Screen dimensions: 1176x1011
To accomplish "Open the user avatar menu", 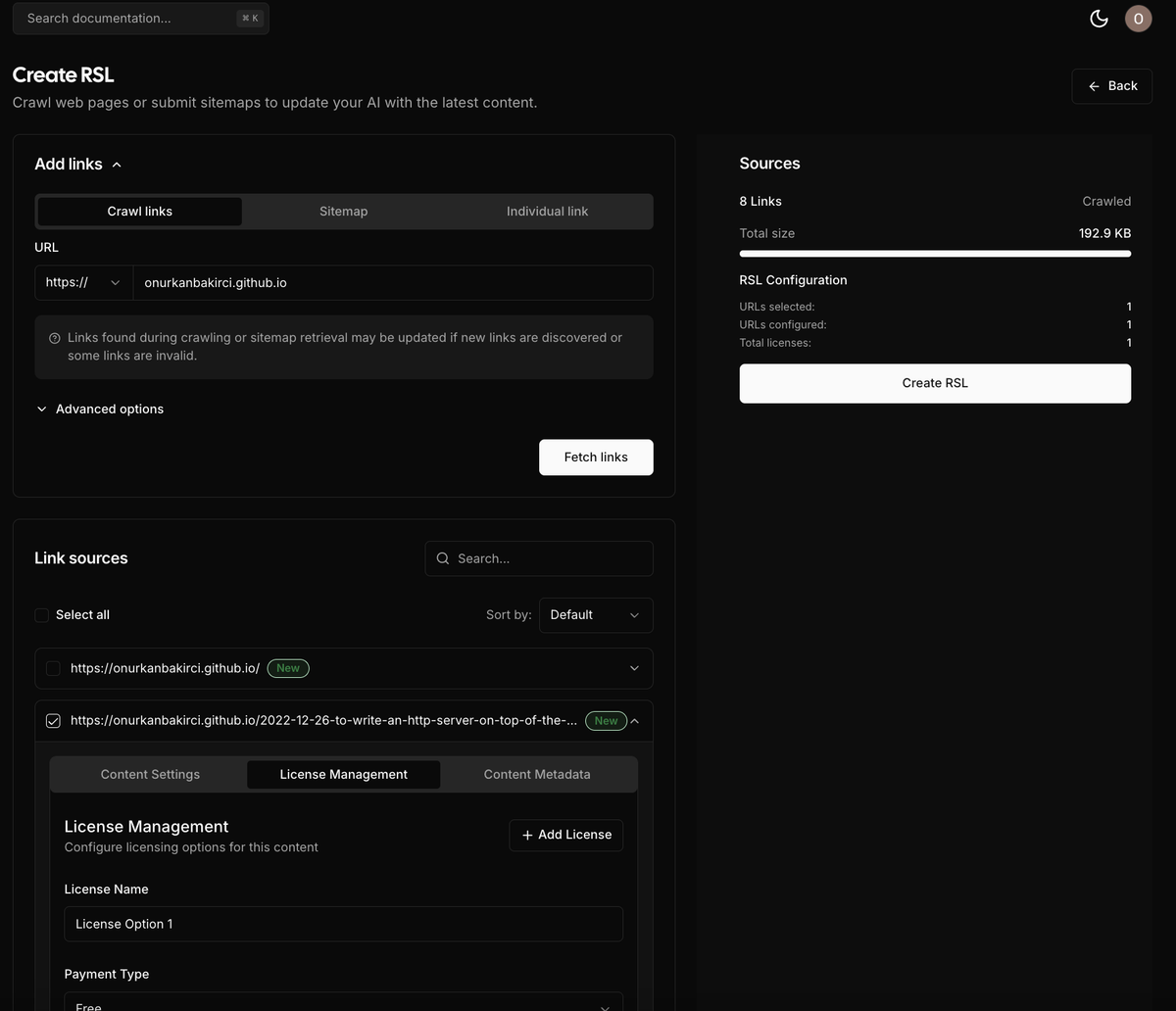I will (x=1138, y=18).
